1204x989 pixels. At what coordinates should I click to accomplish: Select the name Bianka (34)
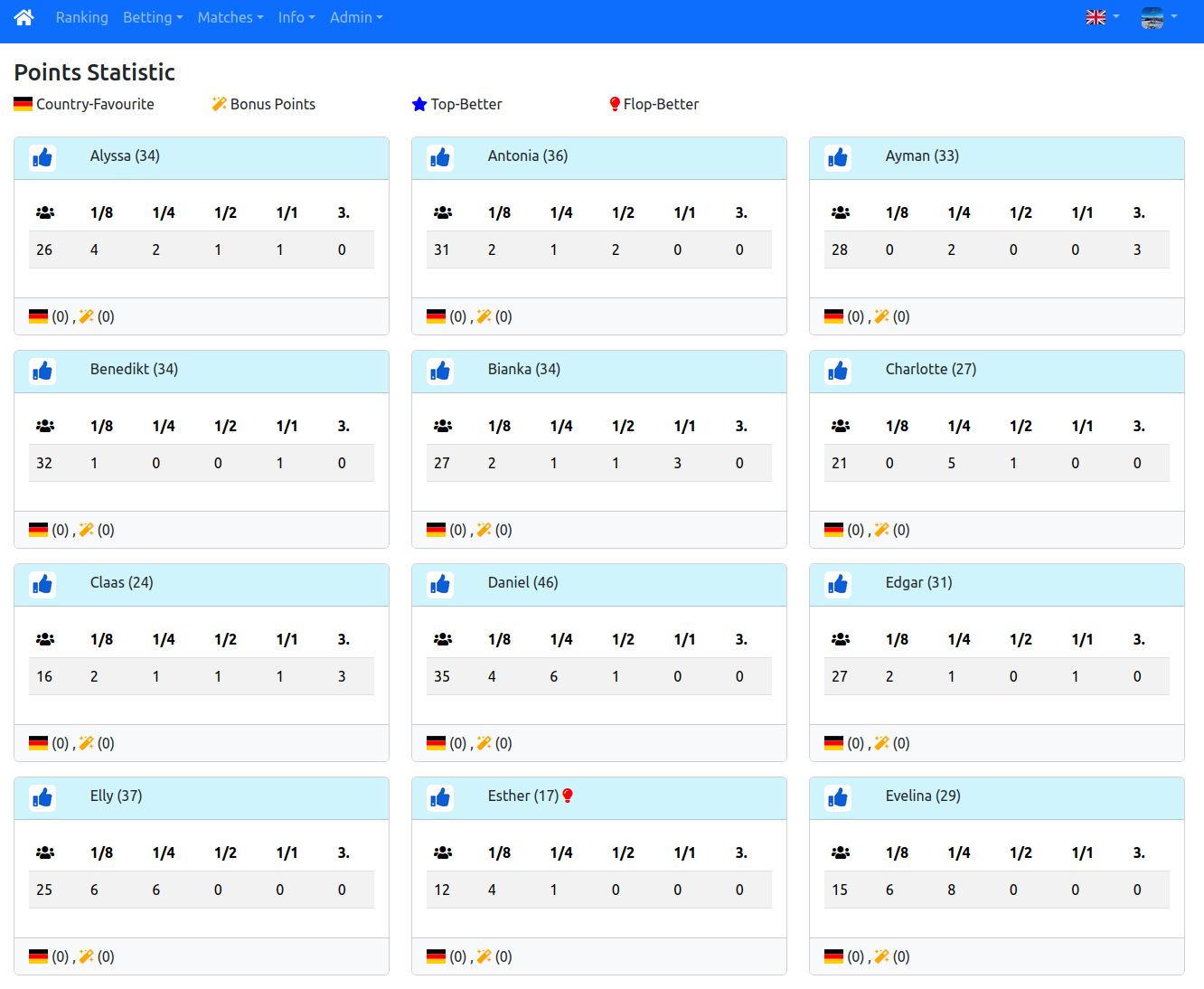coord(524,369)
